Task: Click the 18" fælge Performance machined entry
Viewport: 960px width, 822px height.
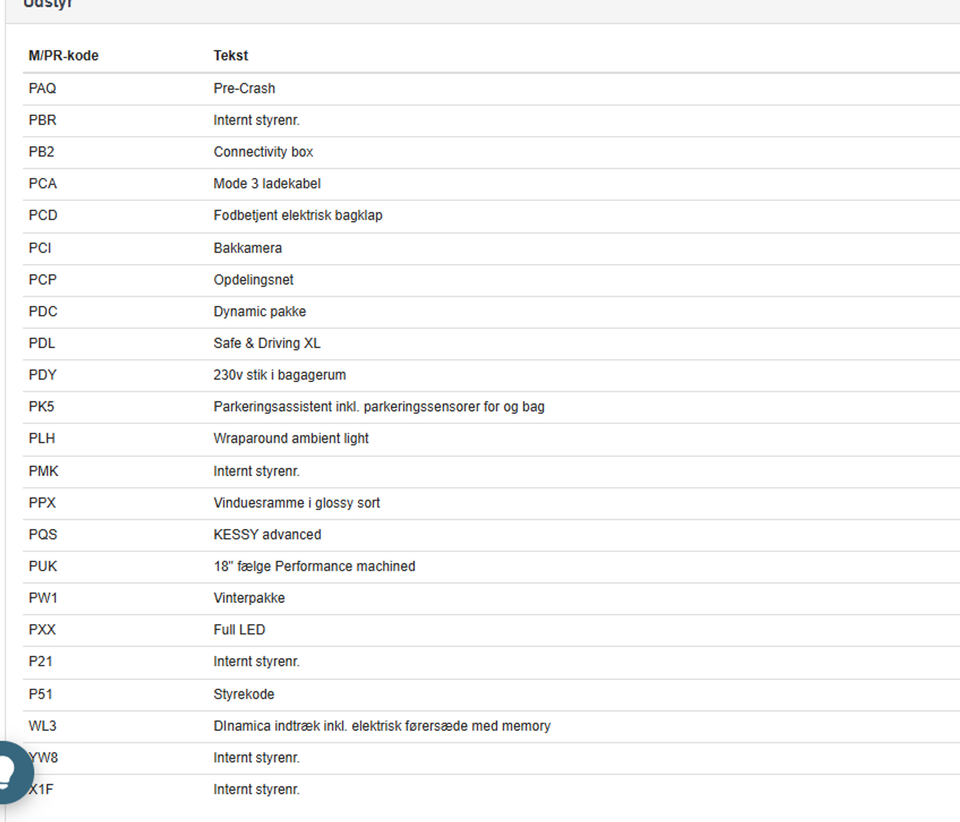Action: pyautogui.click(x=314, y=566)
